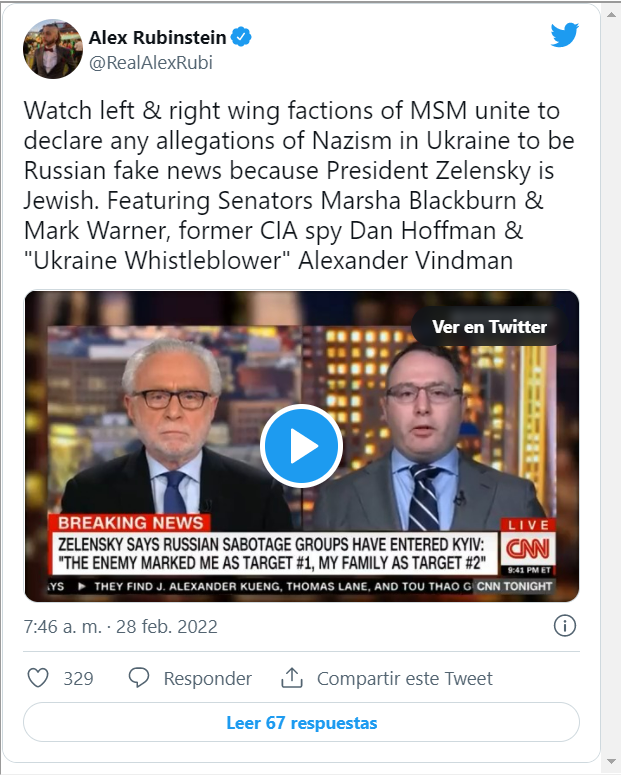
Task: Open the @RealAlexRubi handle link
Action: (x=150, y=62)
